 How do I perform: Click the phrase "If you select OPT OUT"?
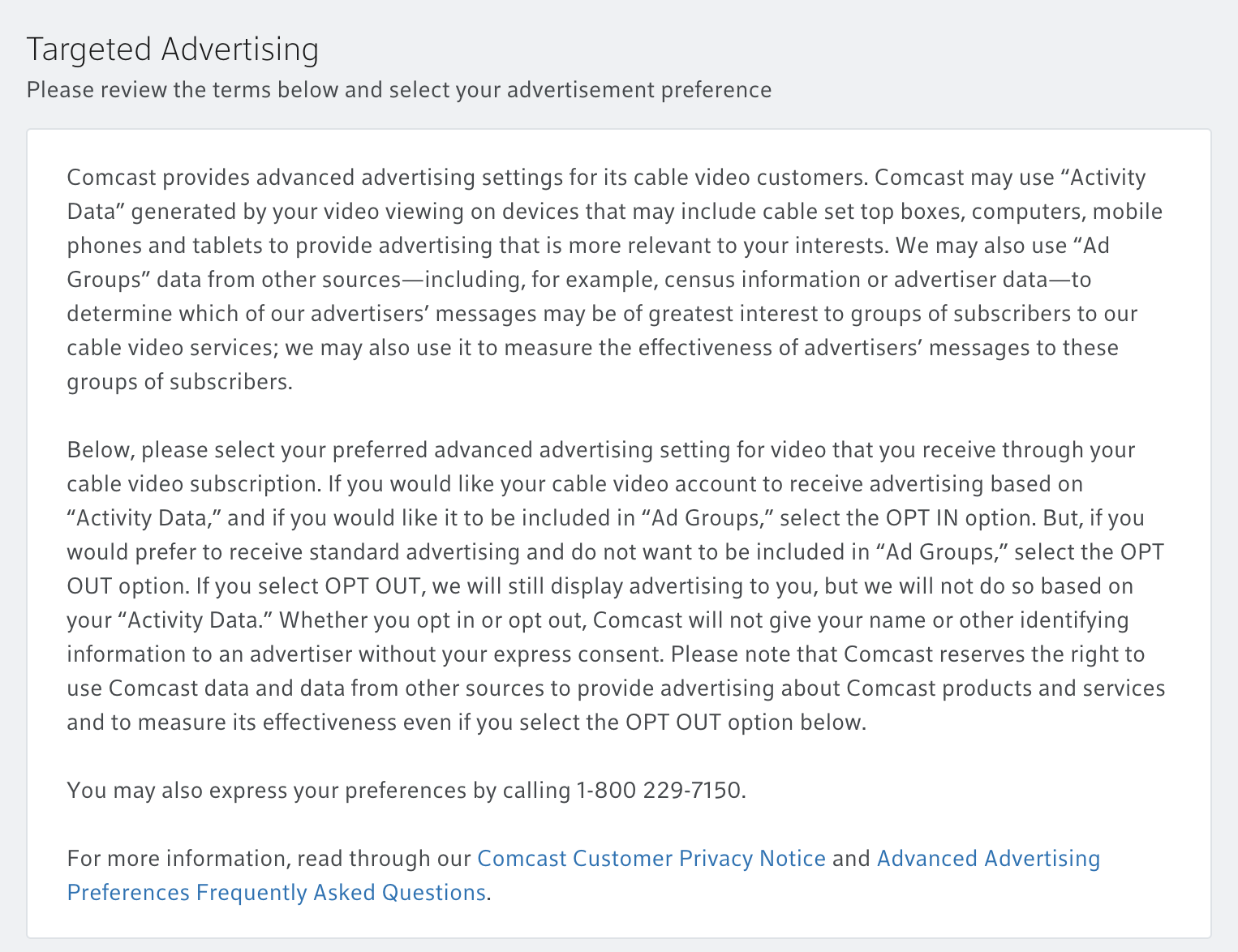tap(308, 585)
